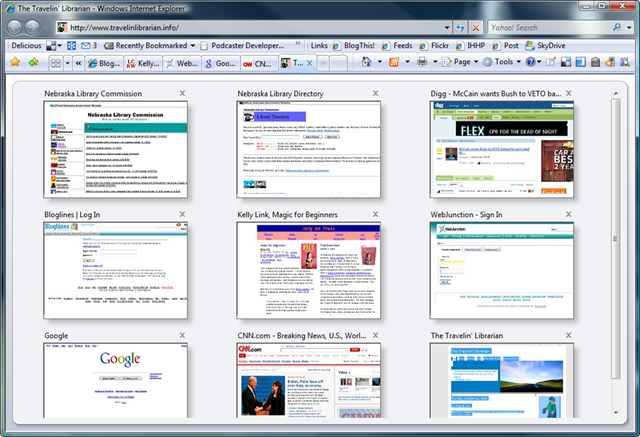Refresh the current page
Viewport: 640px width, 437px height.
460,28
